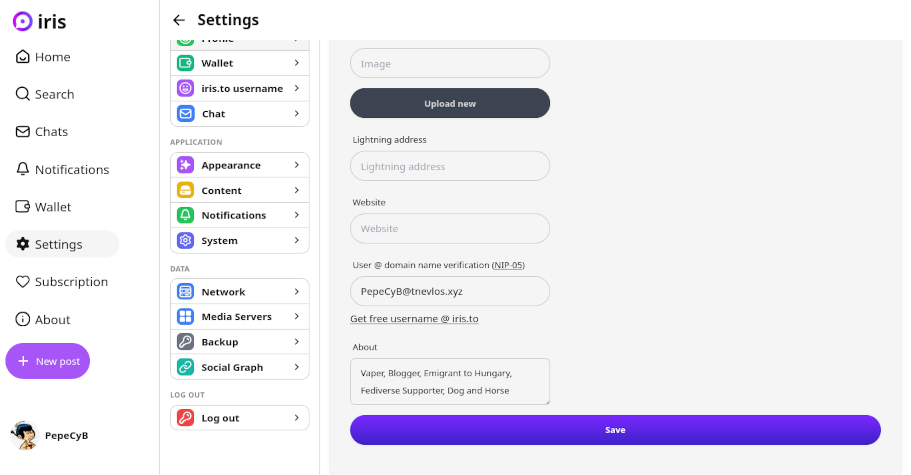Expand the Chat settings chevron
This screenshot has width=911, height=475.
tap(297, 114)
